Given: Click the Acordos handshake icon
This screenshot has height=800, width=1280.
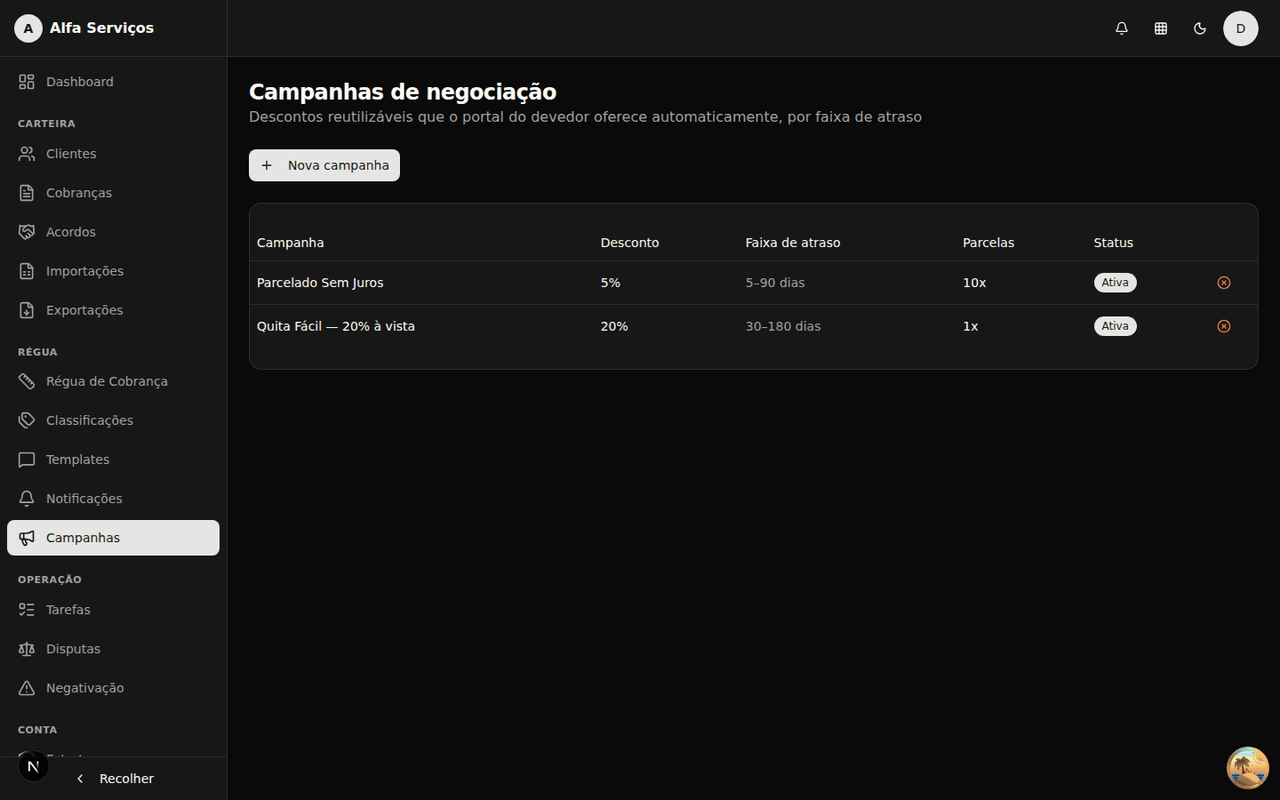Looking at the screenshot, I should point(27,232).
